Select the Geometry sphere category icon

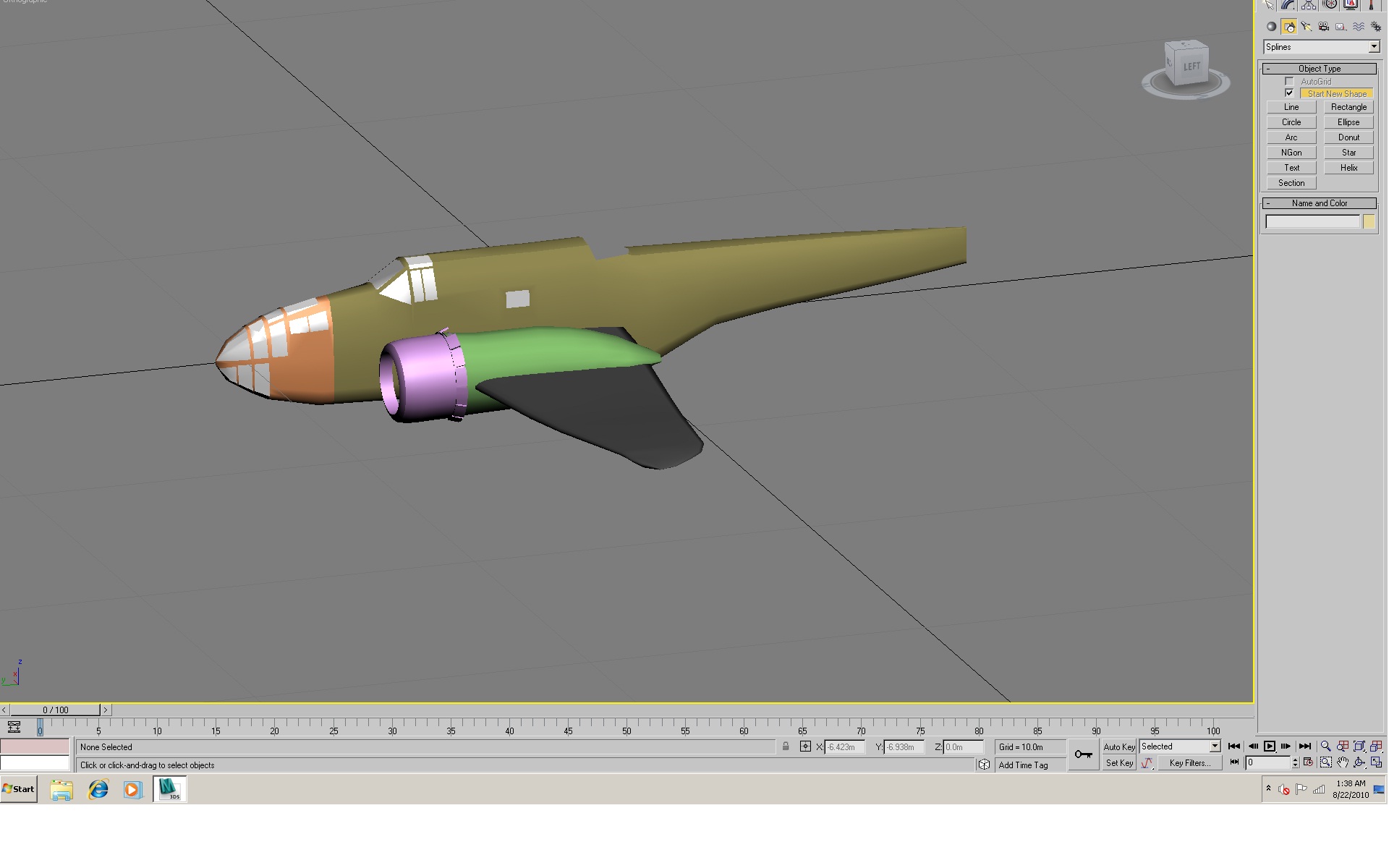point(1271,27)
